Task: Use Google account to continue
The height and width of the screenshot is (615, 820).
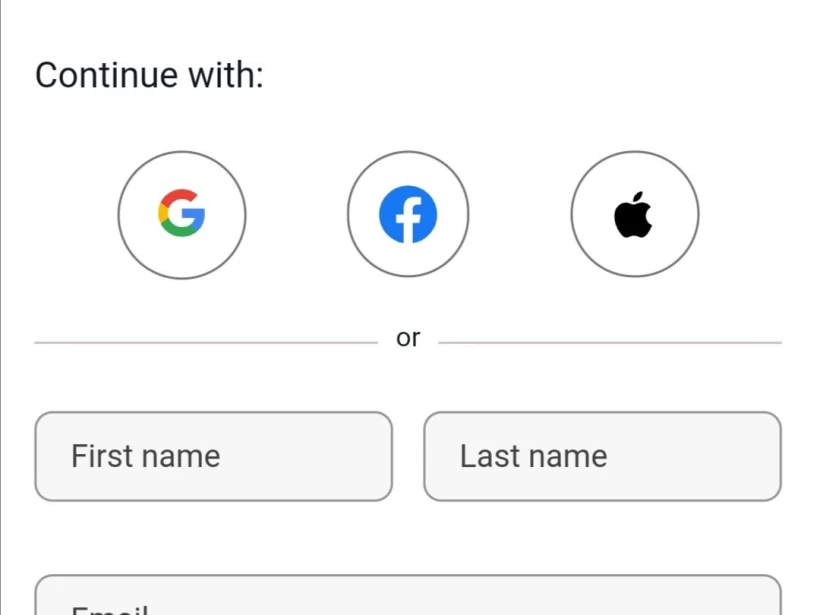Action: coord(182,215)
